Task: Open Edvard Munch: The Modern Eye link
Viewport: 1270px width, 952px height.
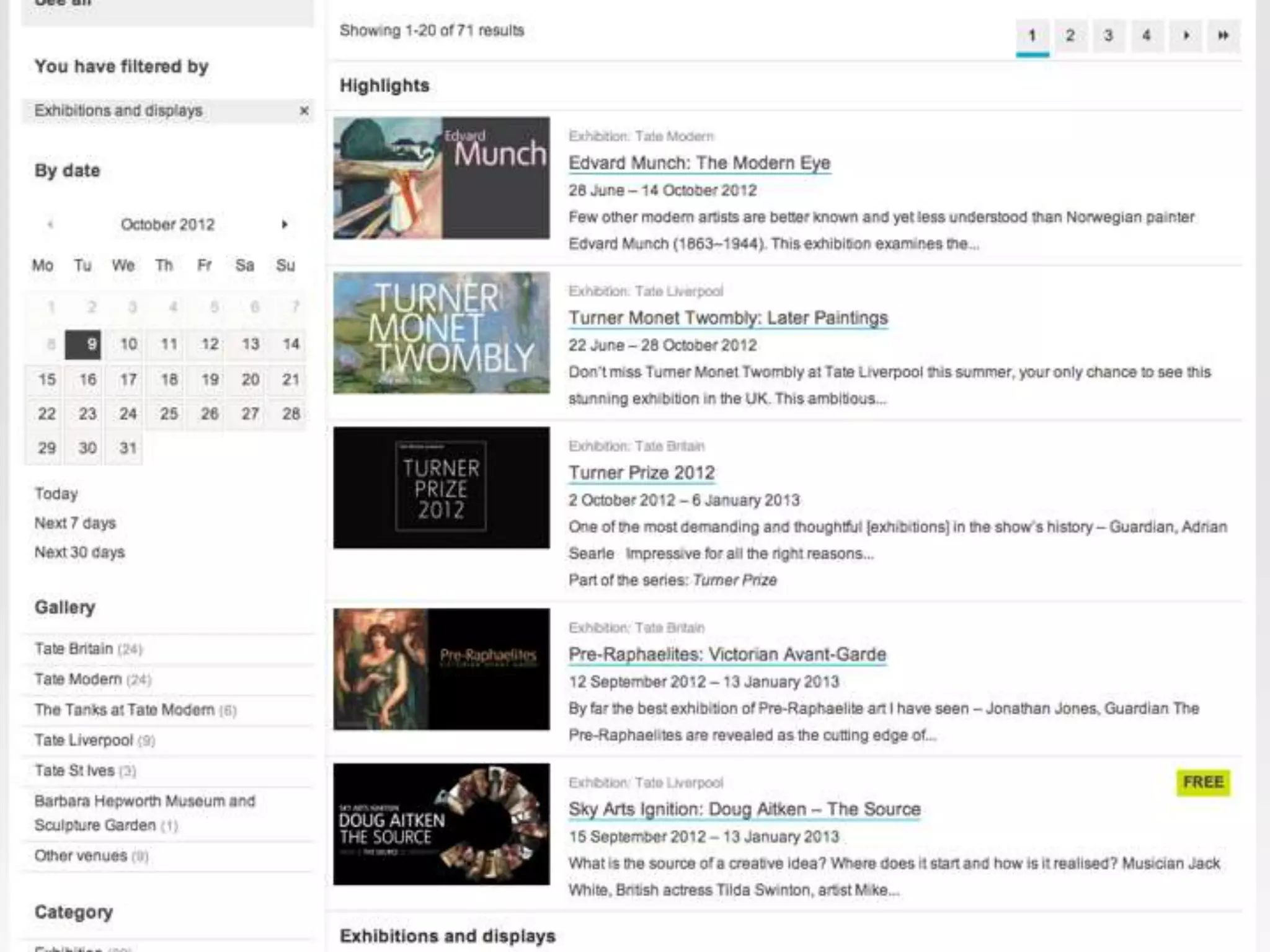Action: 699,163
